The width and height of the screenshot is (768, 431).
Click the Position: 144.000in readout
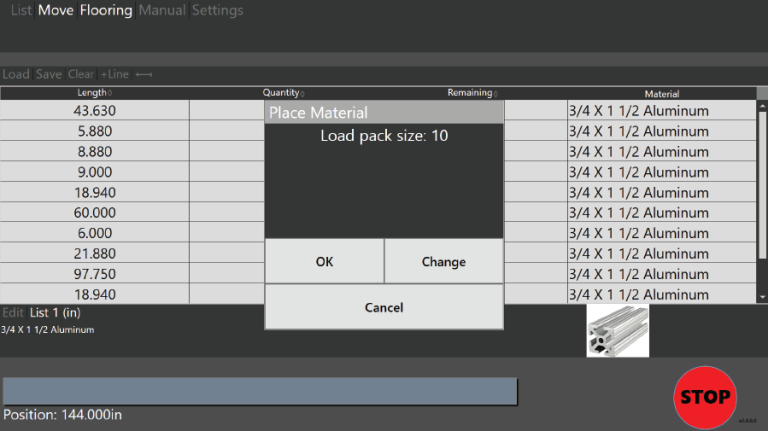(62, 415)
